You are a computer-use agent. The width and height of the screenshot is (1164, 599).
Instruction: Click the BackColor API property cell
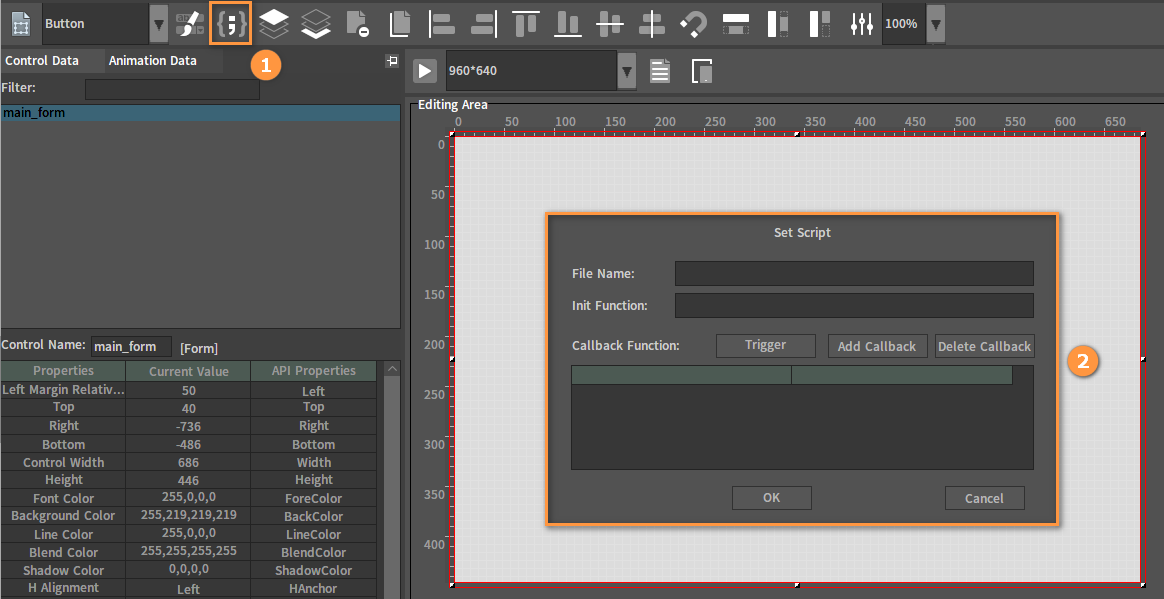[313, 517]
